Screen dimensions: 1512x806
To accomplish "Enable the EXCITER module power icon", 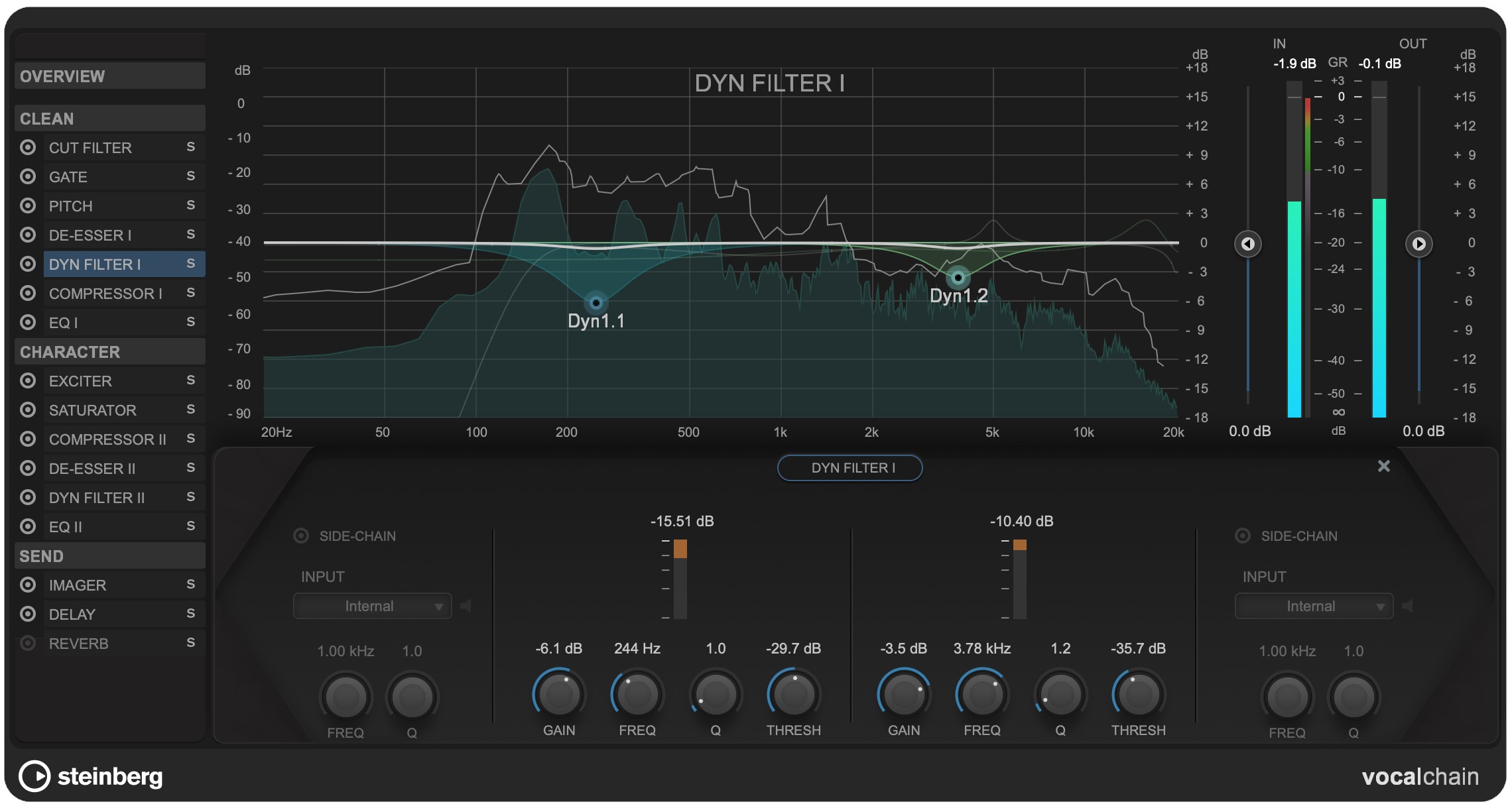I will point(27,380).
